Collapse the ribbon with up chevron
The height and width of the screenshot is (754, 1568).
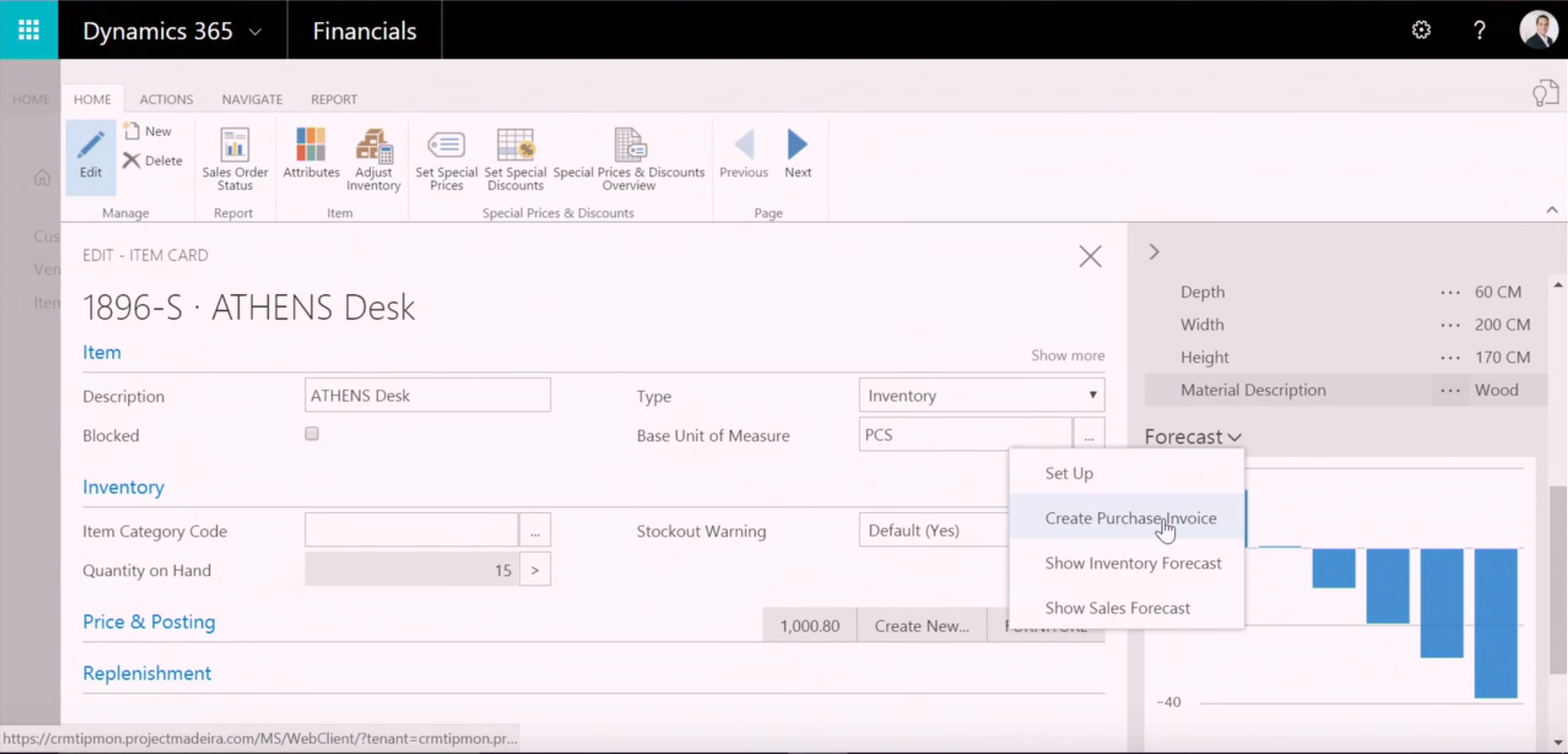coord(1552,210)
